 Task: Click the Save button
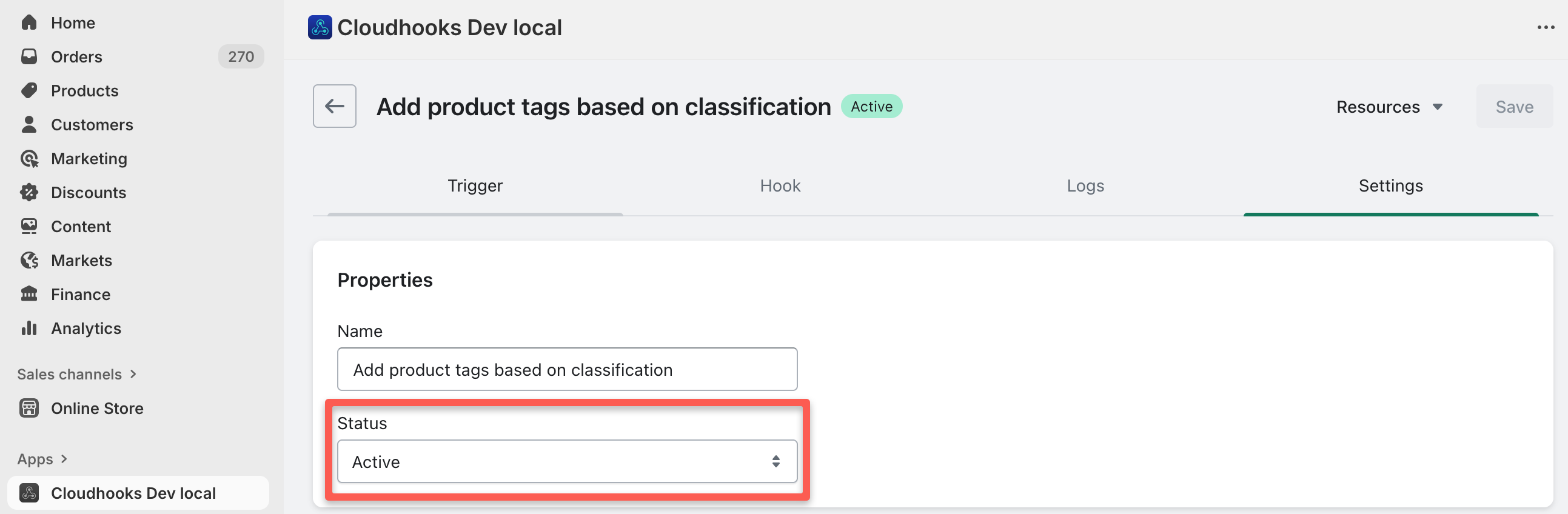pyautogui.click(x=1514, y=107)
